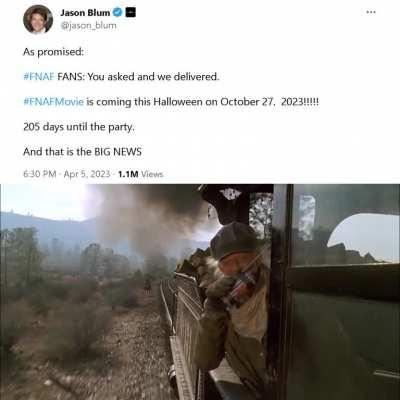Visit the @jason_blum handle
Screen dimensions: 400x400
[x=88, y=26]
